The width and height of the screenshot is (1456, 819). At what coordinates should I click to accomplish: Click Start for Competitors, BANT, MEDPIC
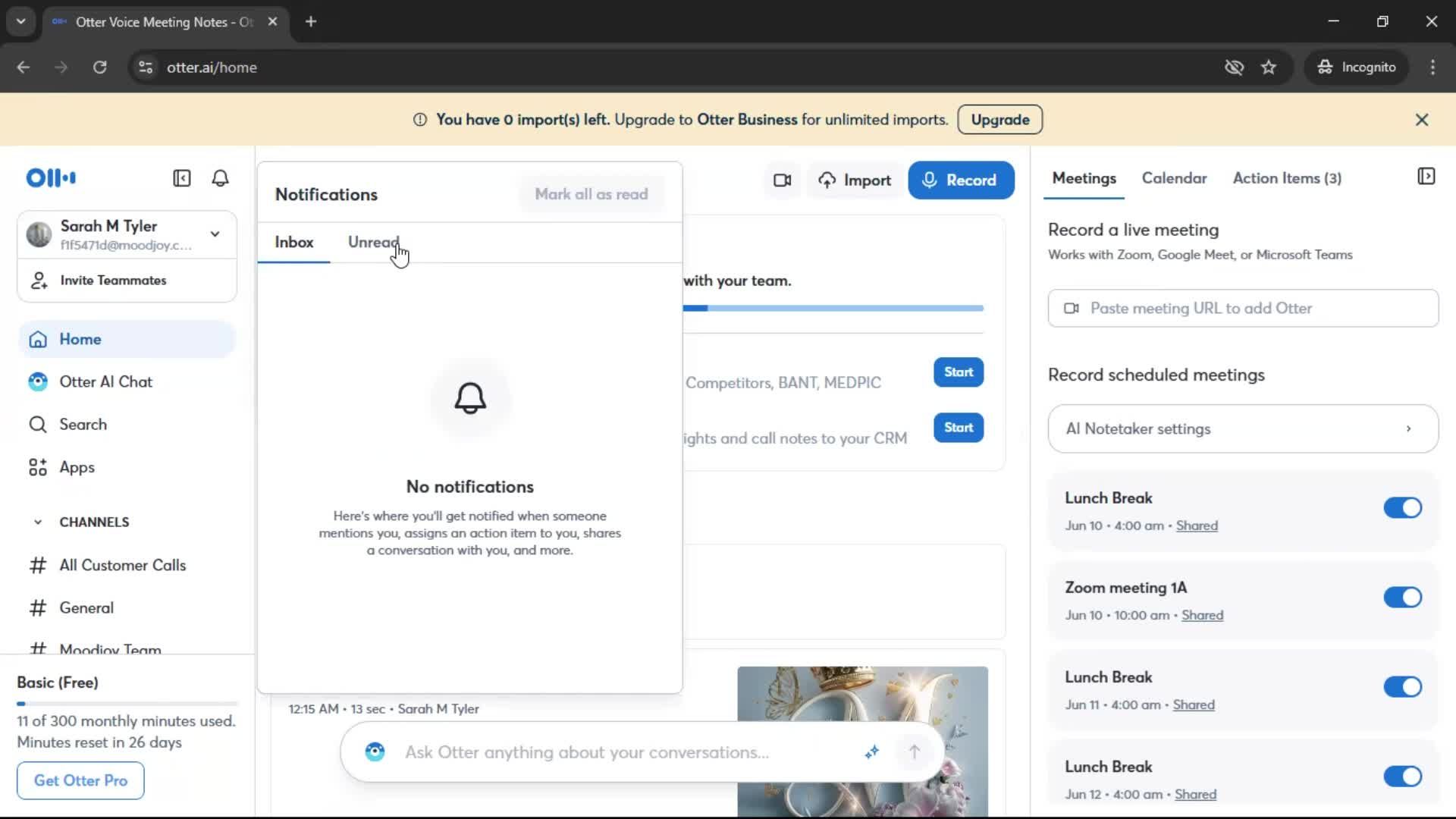coord(959,372)
